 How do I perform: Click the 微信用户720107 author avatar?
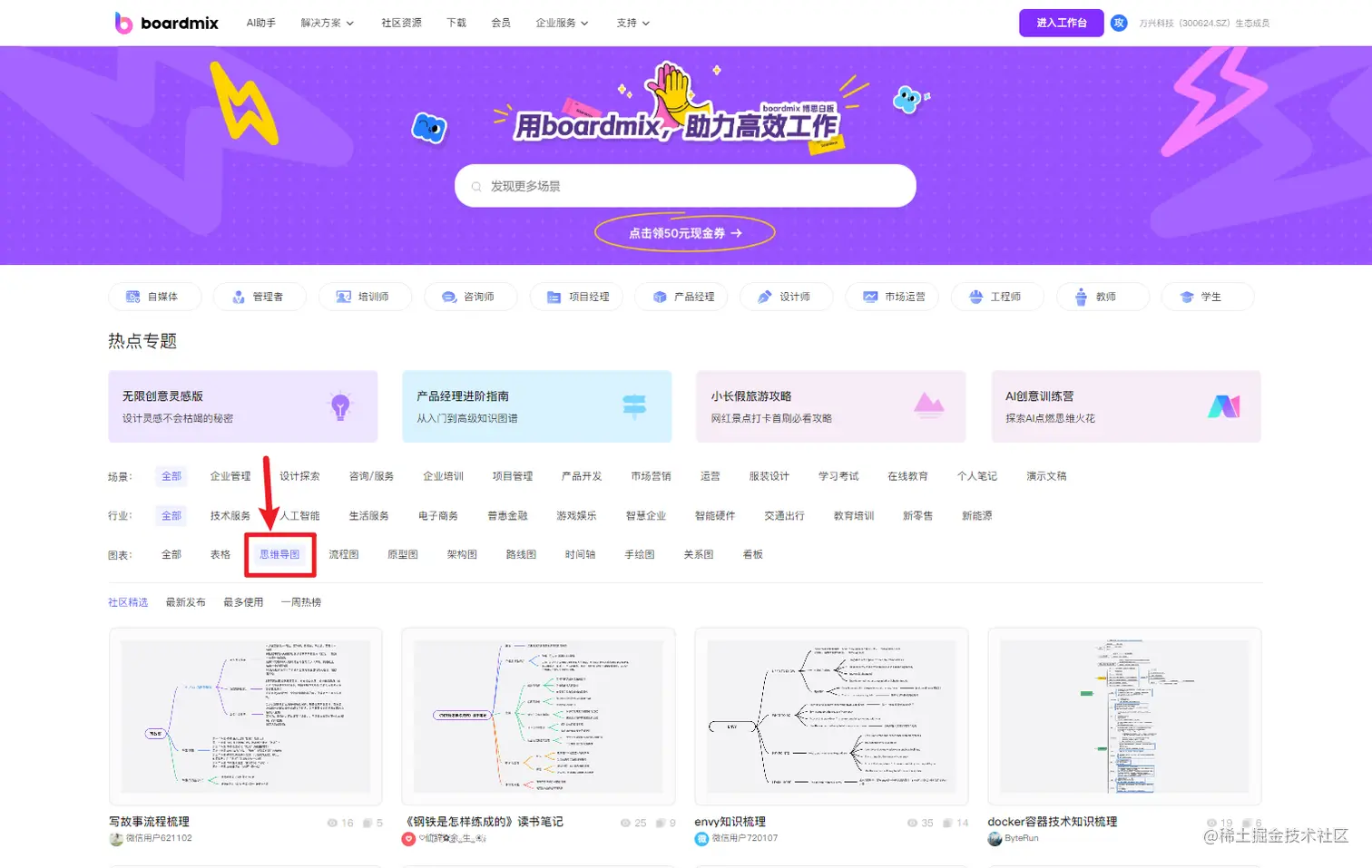tap(701, 839)
